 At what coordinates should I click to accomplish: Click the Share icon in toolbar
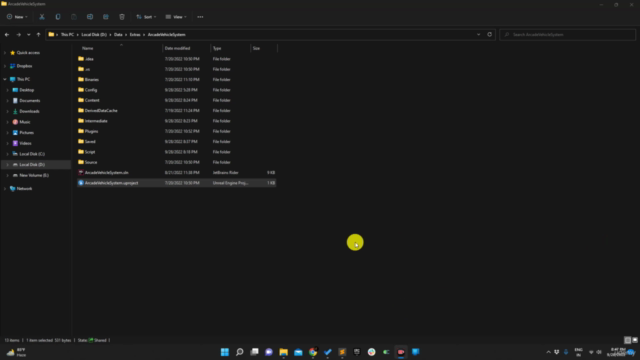(x=106, y=17)
